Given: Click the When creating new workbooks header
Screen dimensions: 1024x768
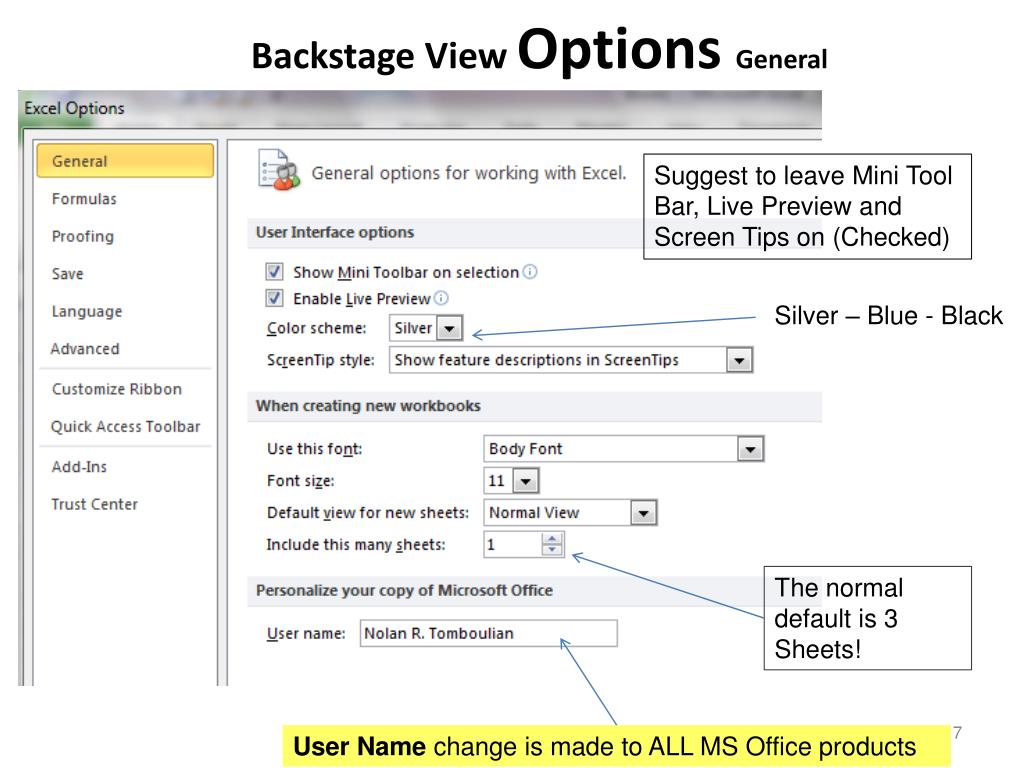Looking at the screenshot, I should [x=368, y=406].
